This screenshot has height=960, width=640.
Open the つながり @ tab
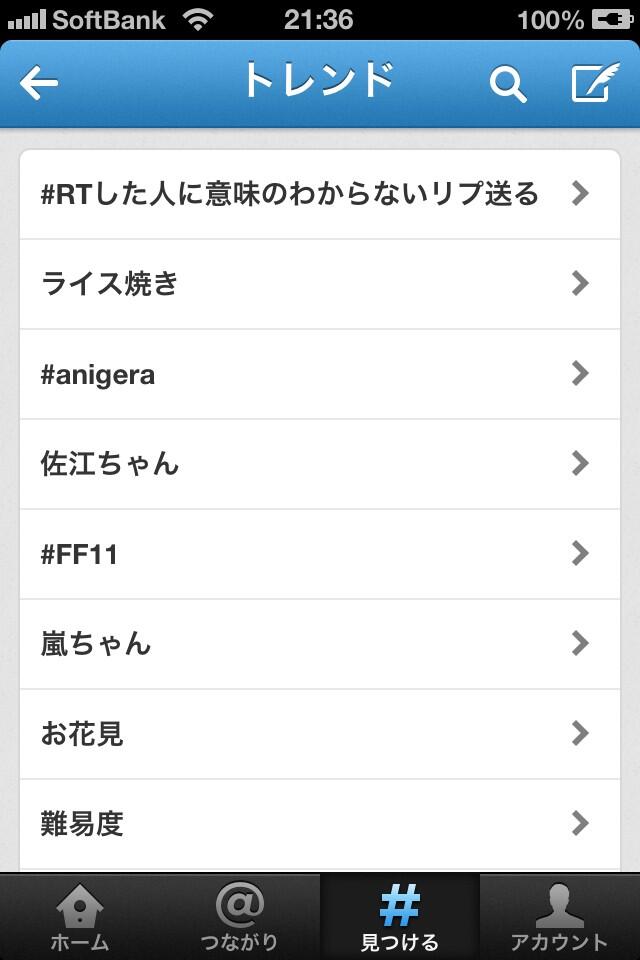[239, 917]
